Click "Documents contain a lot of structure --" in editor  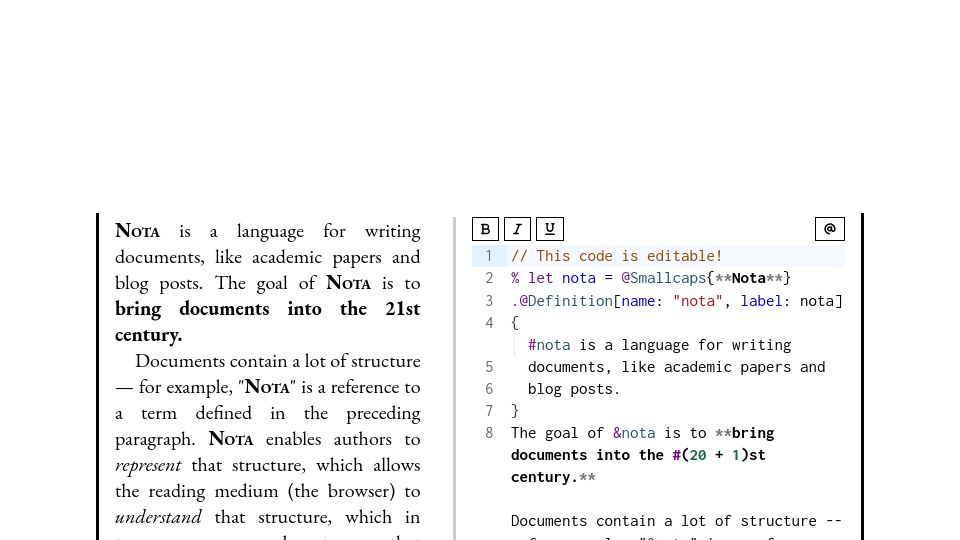point(677,521)
